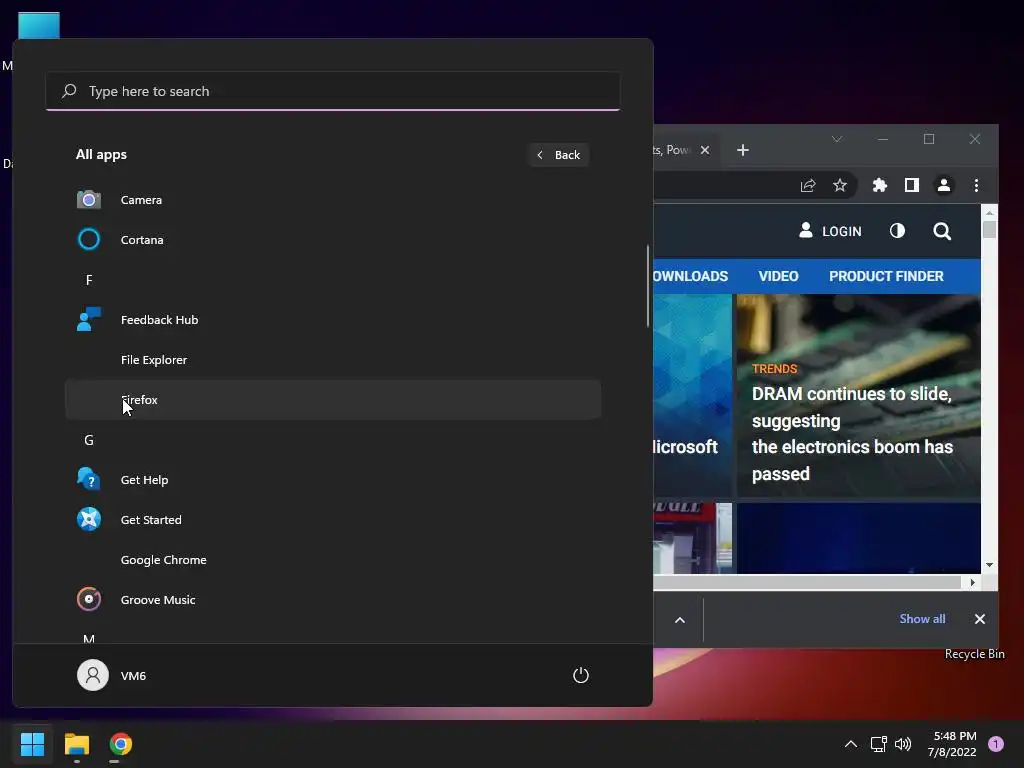Launch Google Chrome from All apps
Image resolution: width=1024 pixels, height=768 pixels.
(x=332, y=560)
